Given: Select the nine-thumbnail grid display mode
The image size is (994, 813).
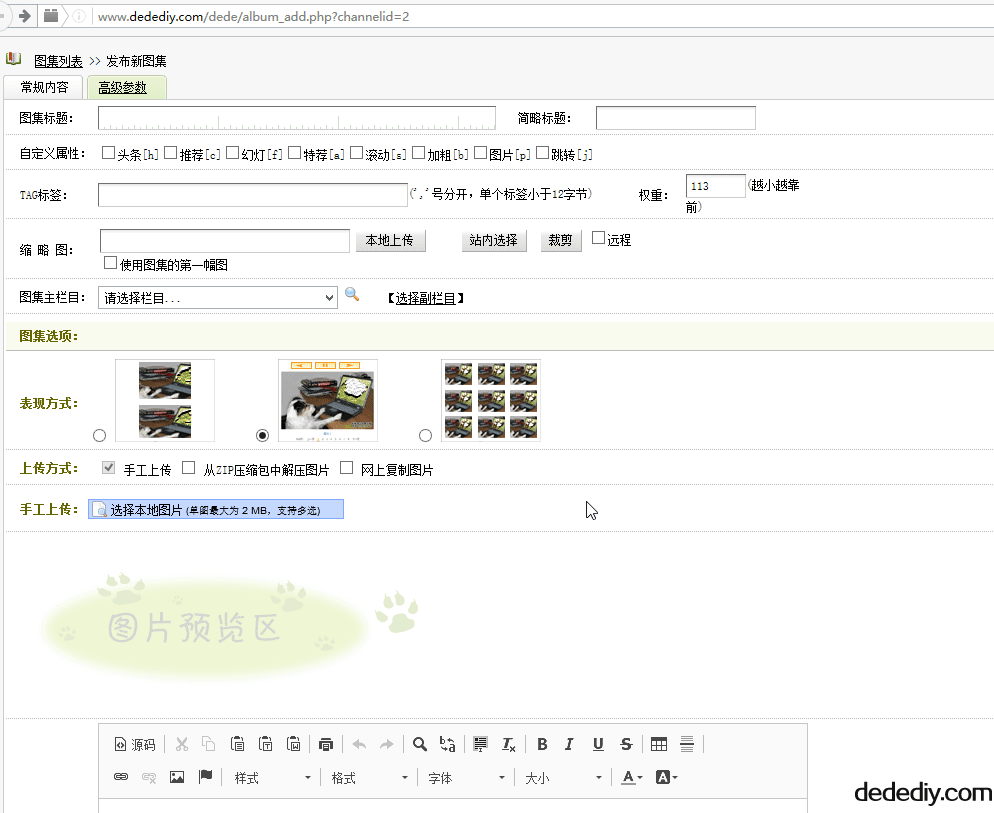Looking at the screenshot, I should (426, 435).
